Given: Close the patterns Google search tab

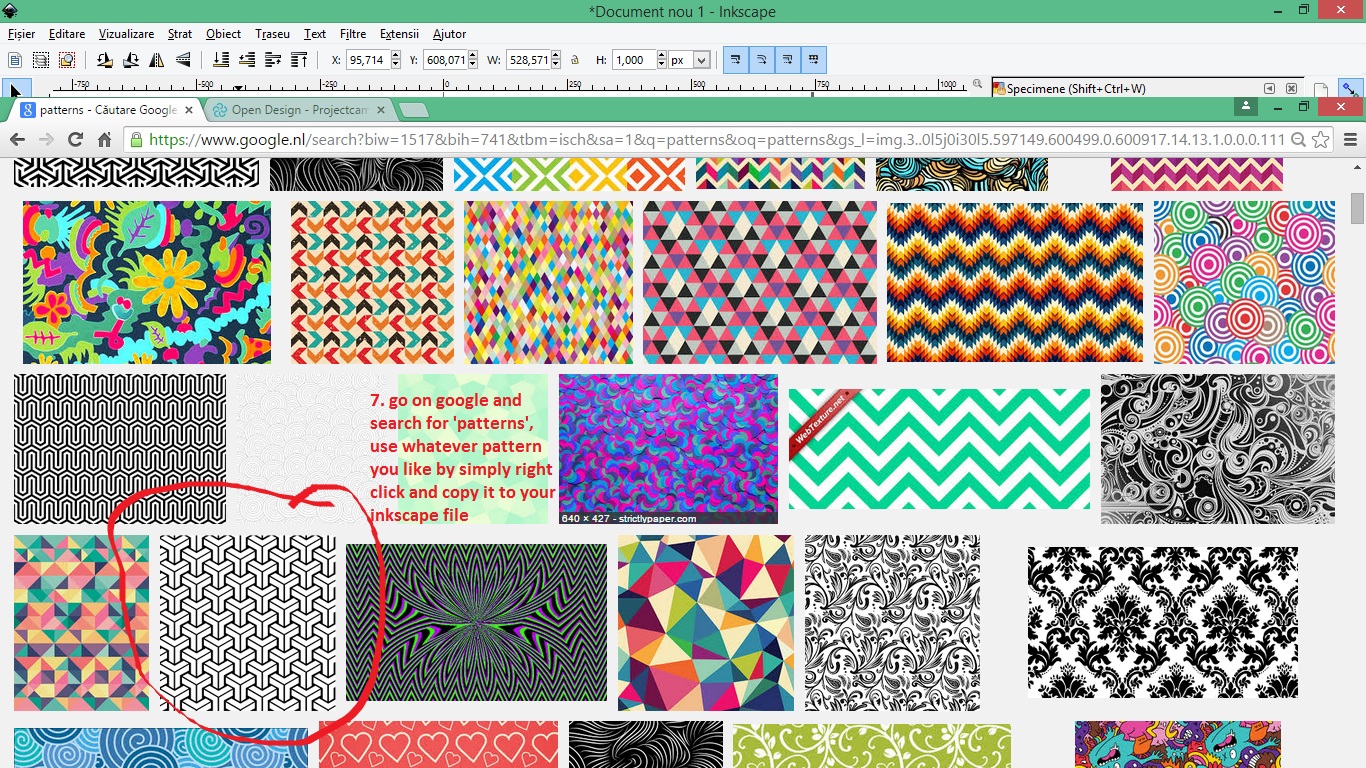Looking at the screenshot, I should [x=187, y=110].
